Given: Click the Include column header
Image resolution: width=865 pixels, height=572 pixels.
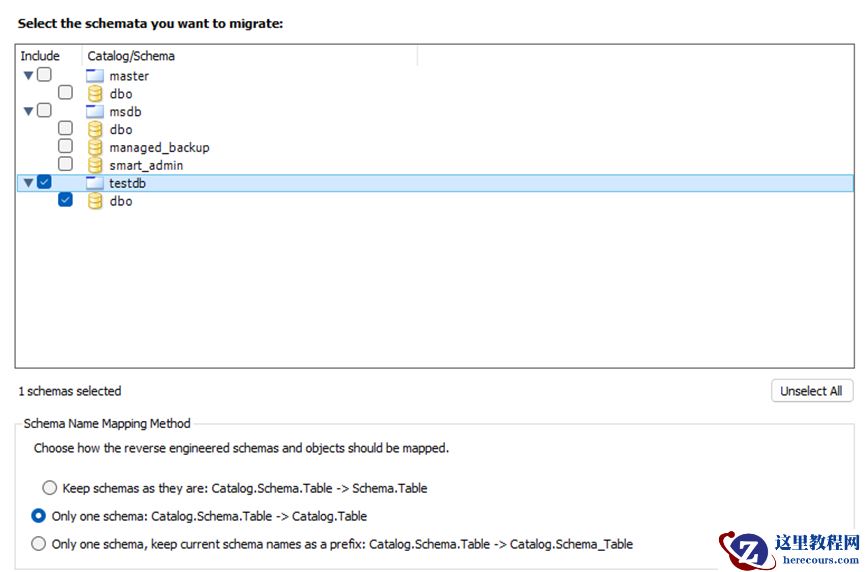Looking at the screenshot, I should click(41, 56).
